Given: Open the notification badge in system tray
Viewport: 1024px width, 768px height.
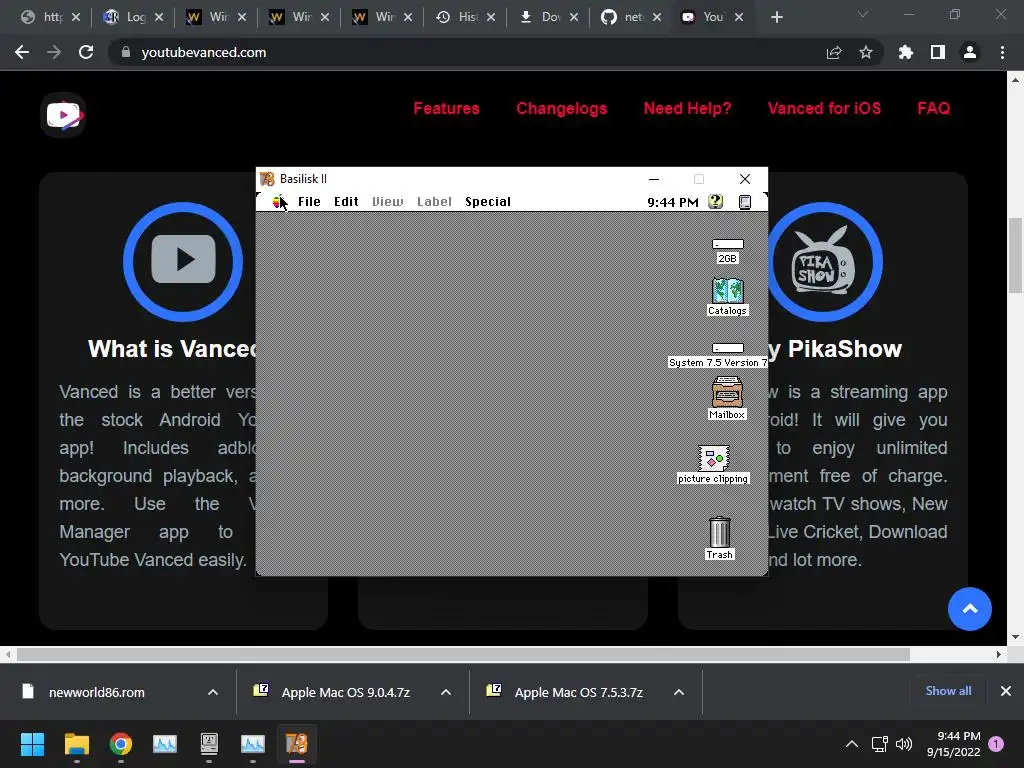Looking at the screenshot, I should [x=996, y=744].
